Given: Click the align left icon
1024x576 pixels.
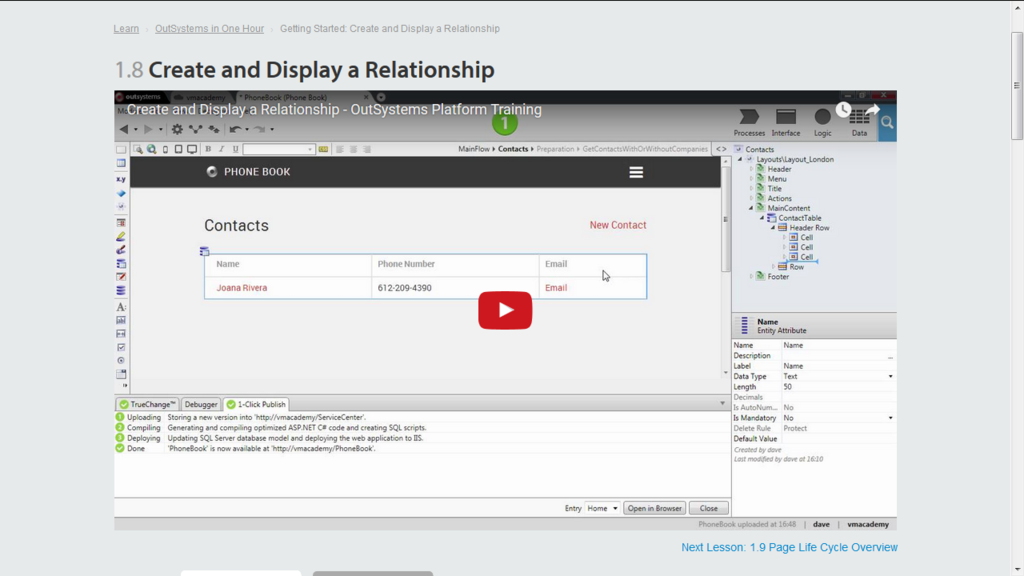Looking at the screenshot, I should (340, 150).
